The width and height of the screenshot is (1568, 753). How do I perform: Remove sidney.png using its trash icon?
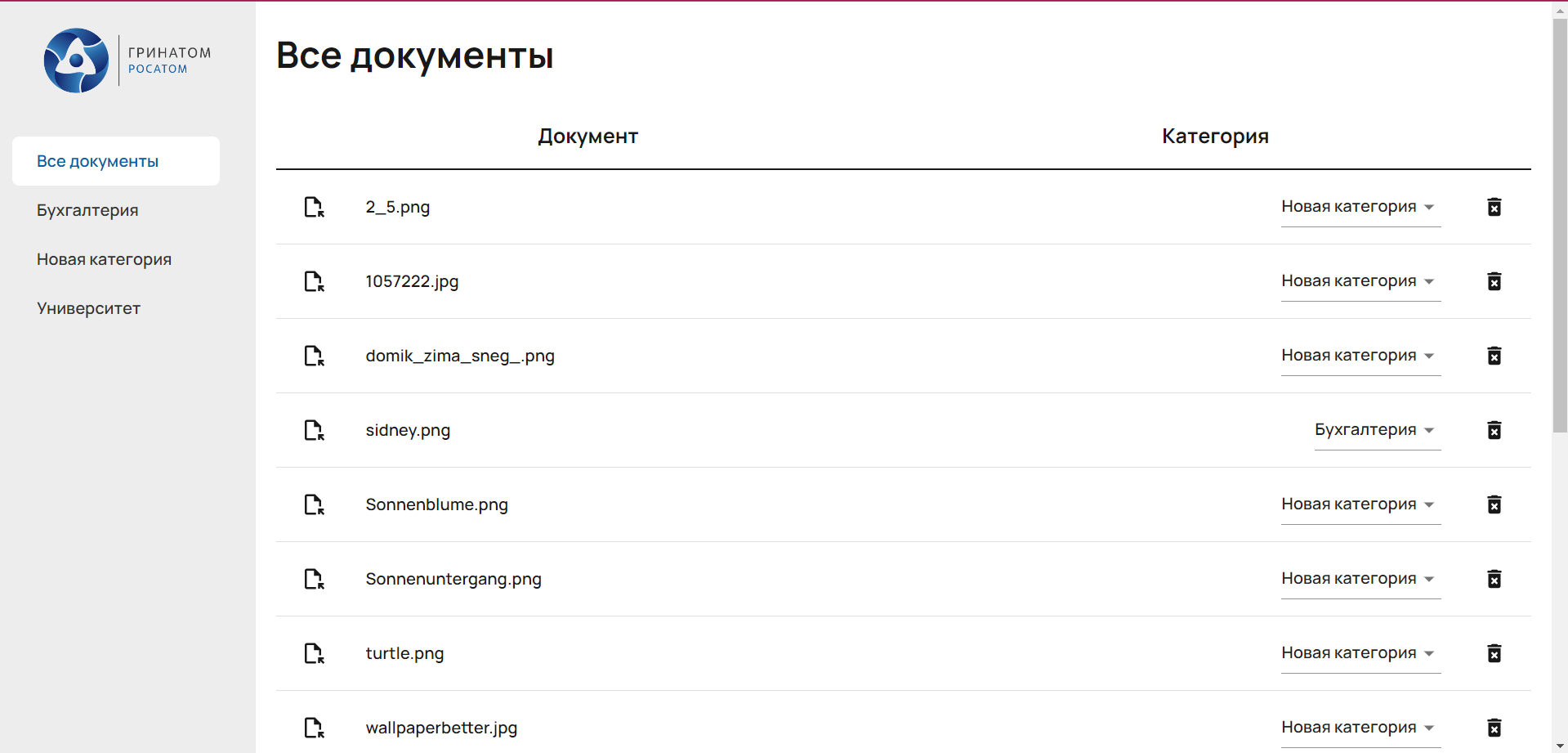(x=1494, y=430)
